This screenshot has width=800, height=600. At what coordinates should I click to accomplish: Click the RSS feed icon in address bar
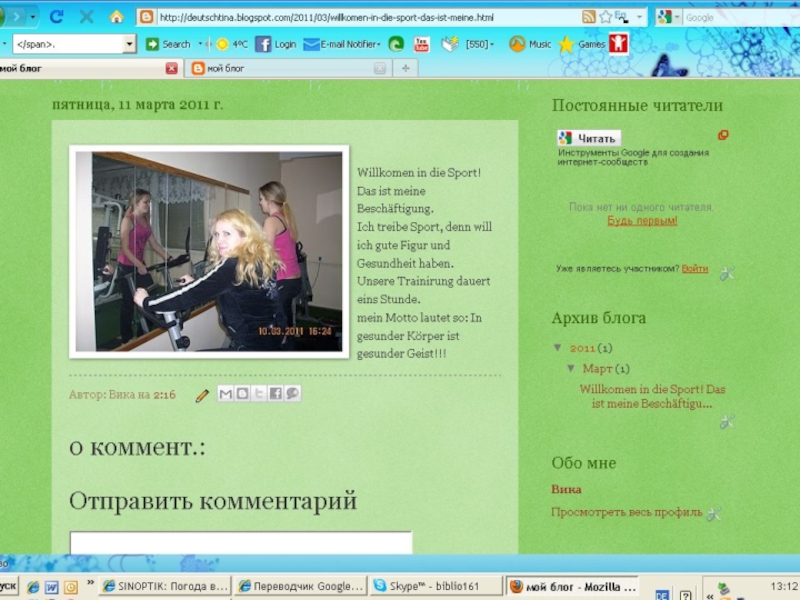point(589,17)
